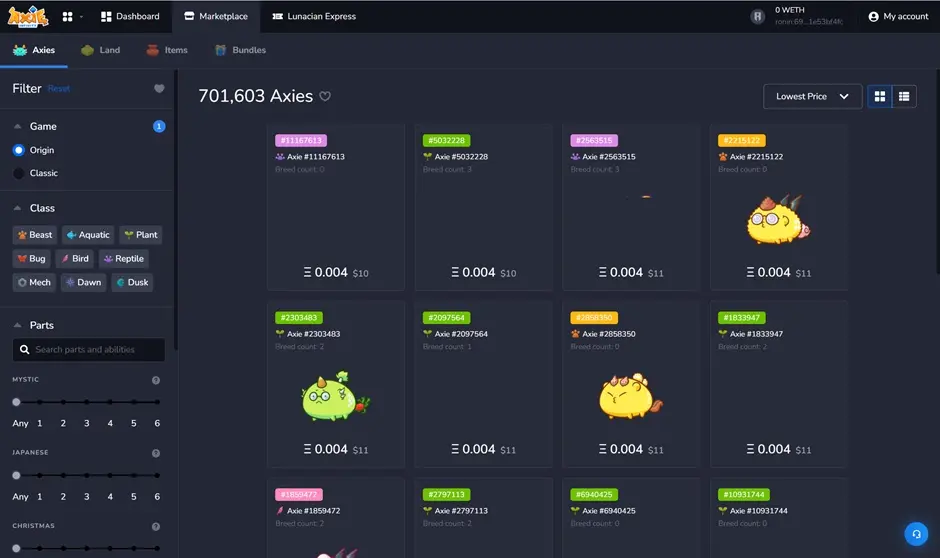The height and width of the screenshot is (558, 940).
Task: Toggle the Dusk class filter
Action: click(132, 282)
